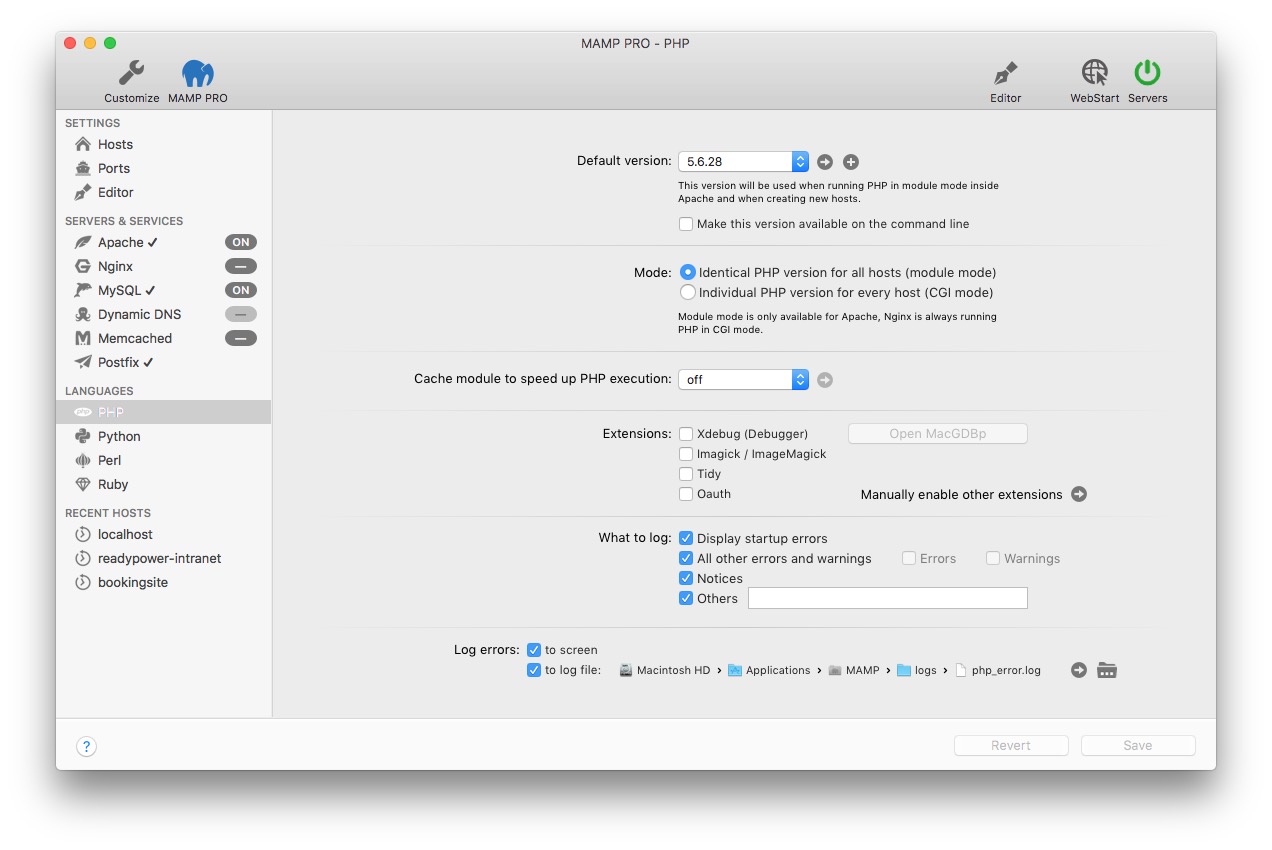
Task: Enable version on the command line
Action: coord(686,224)
